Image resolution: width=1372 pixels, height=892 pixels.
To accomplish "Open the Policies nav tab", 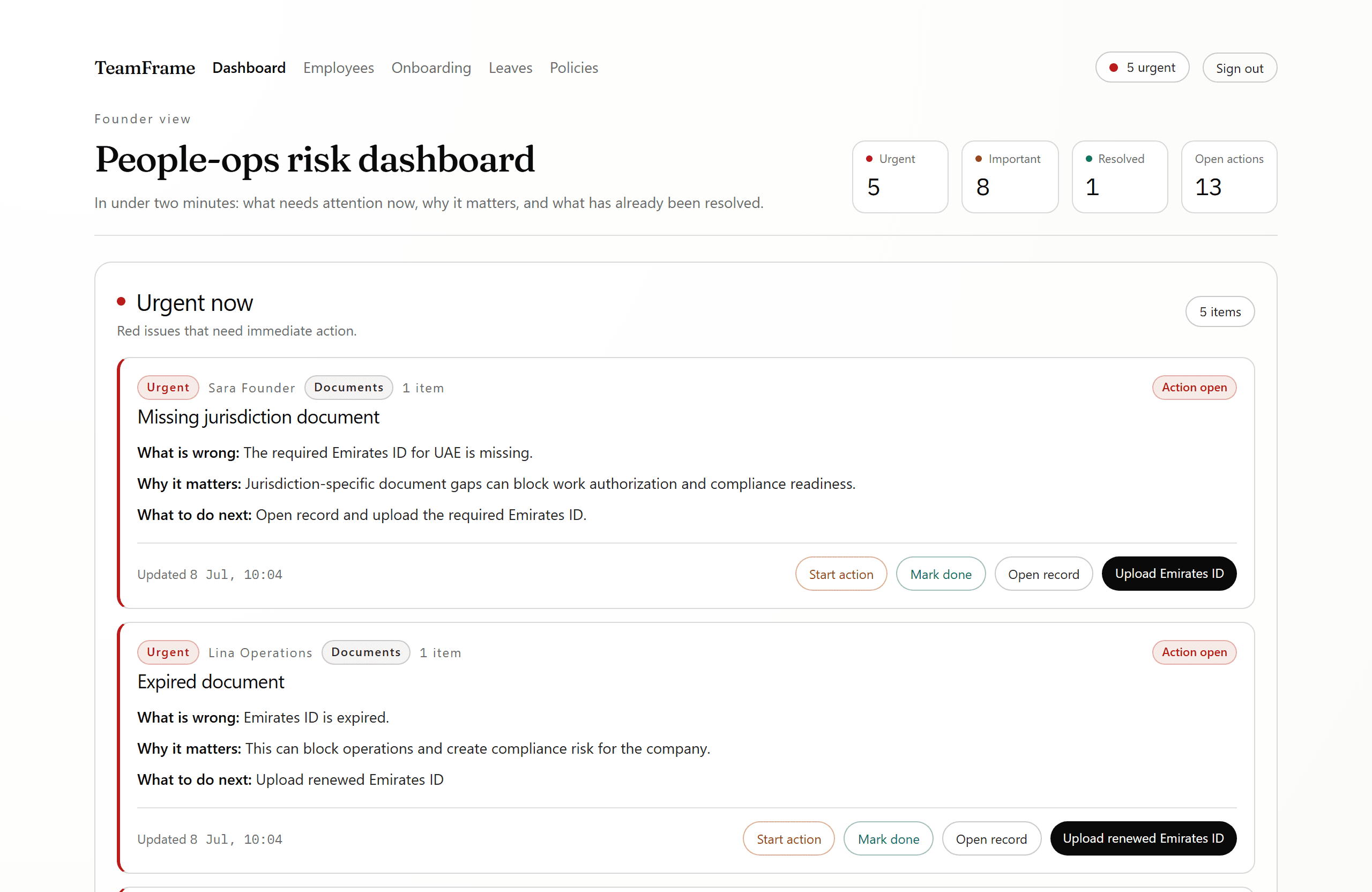I will tap(573, 68).
